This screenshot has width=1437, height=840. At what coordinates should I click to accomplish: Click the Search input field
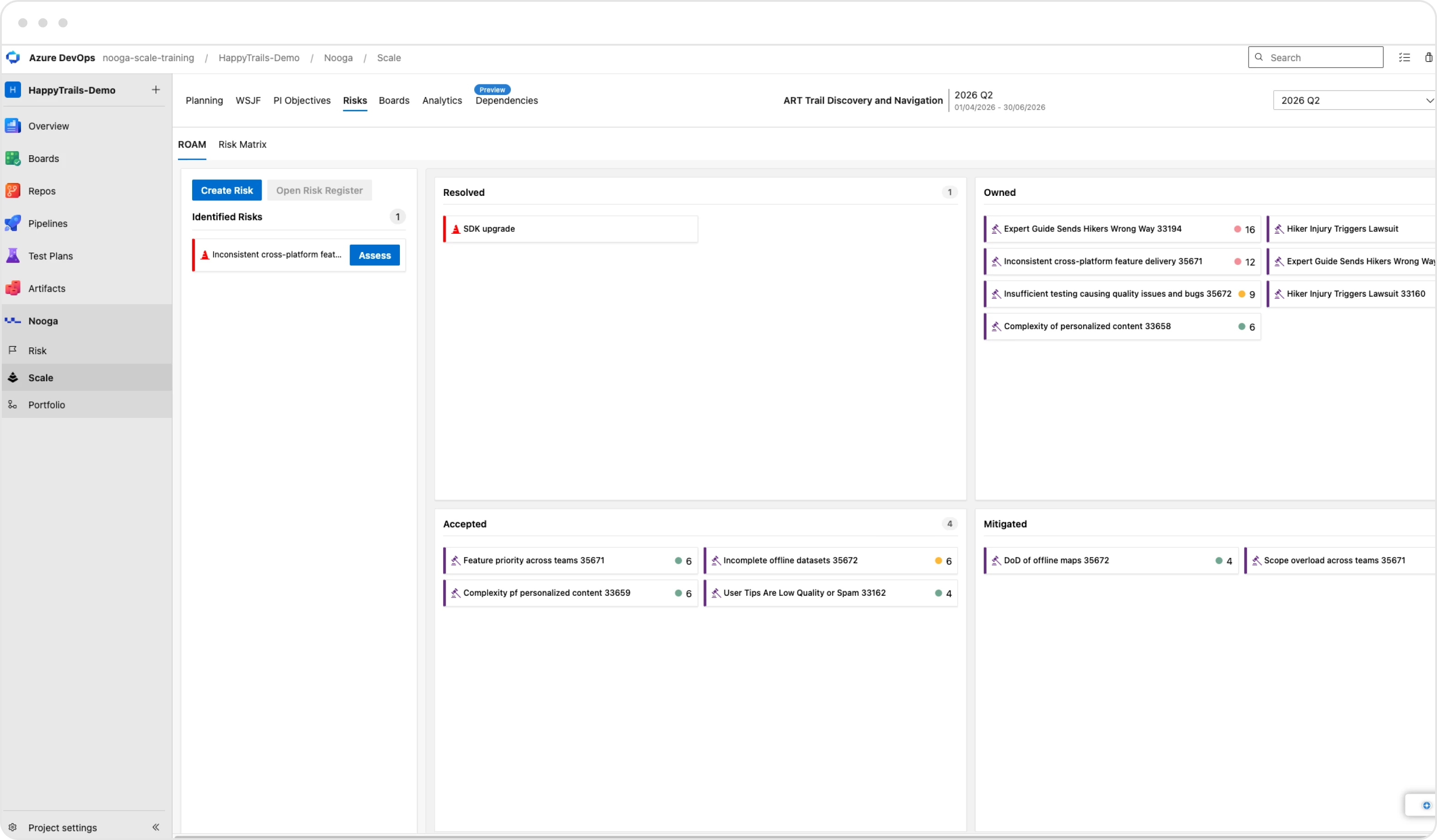[x=1316, y=58]
